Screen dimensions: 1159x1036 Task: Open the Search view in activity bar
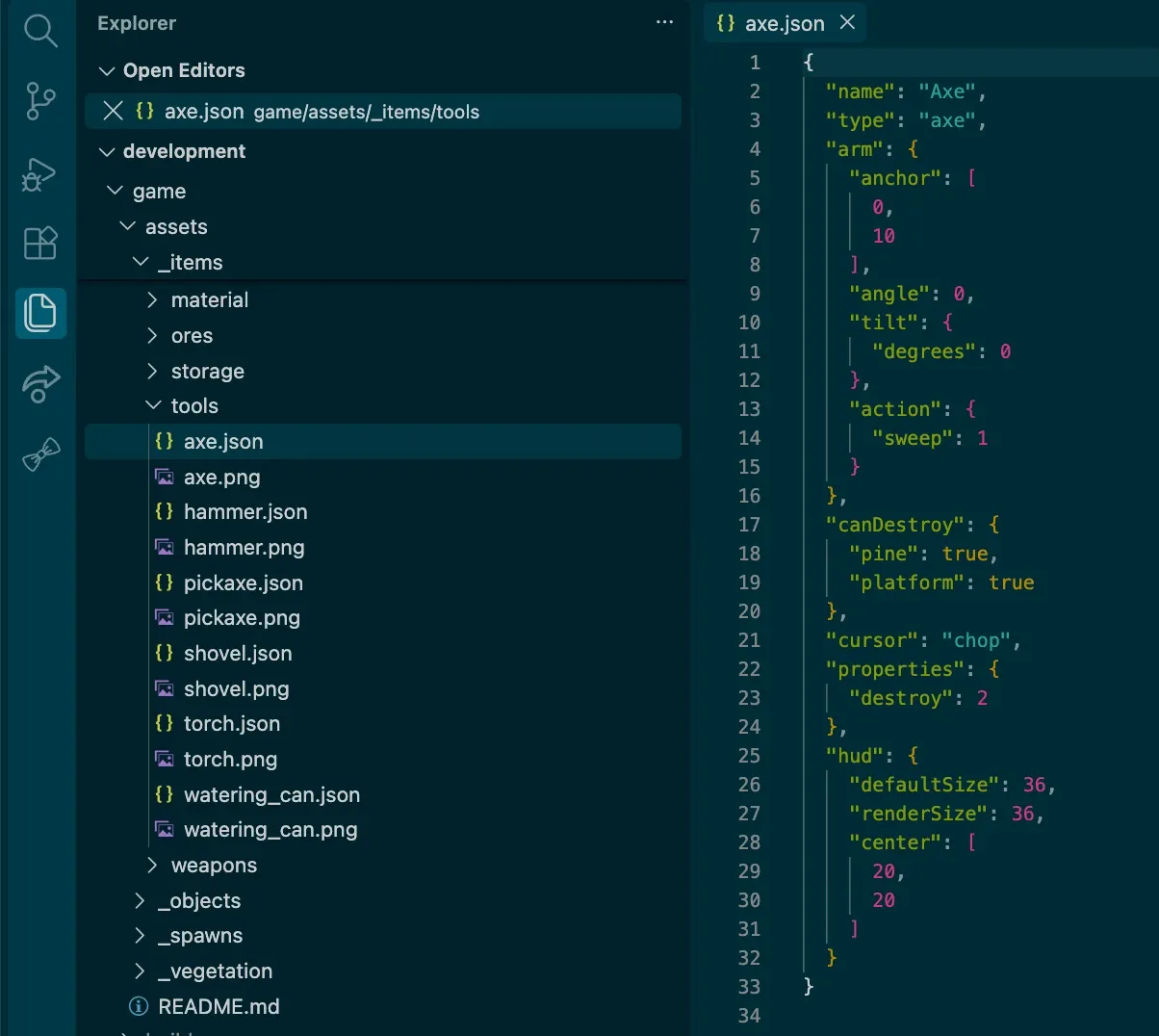(40, 31)
